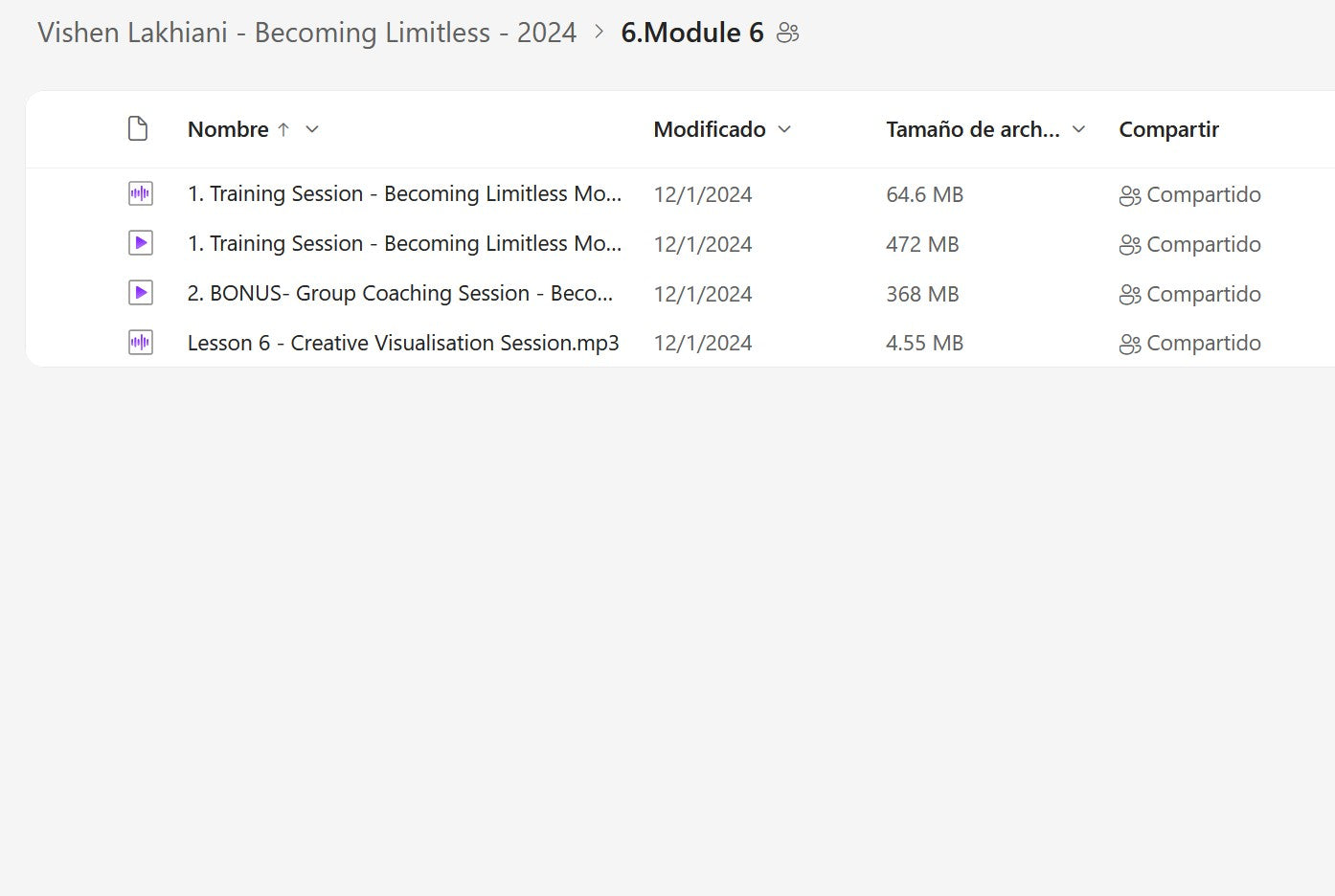Click the video play icon of the 472 MB file
The height and width of the screenshot is (896, 1335).
141,244
